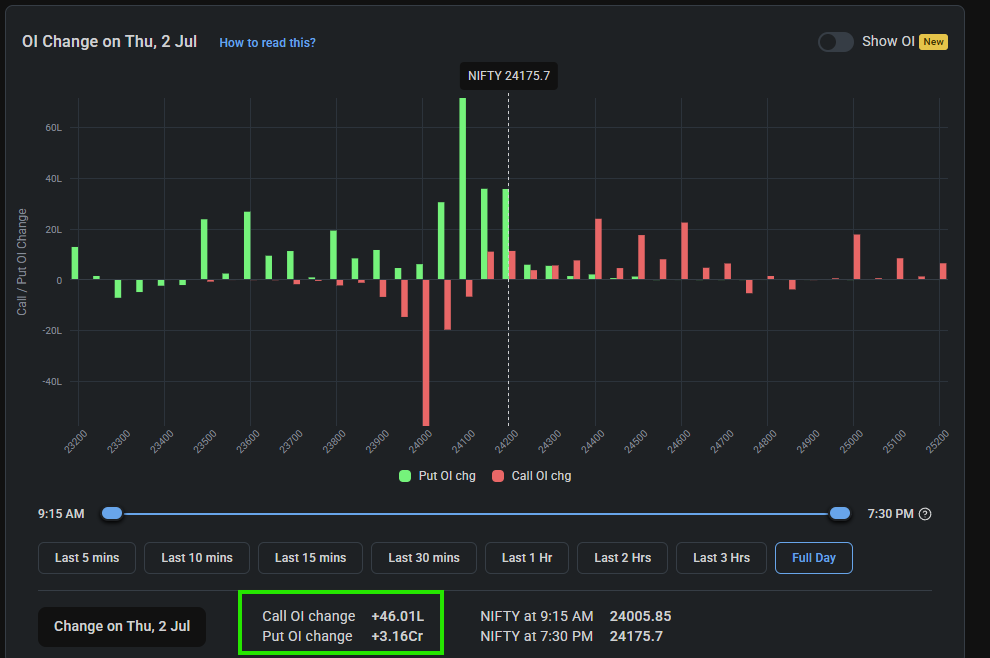Select the Last 10 mins button
The width and height of the screenshot is (990, 658).
coord(197,558)
